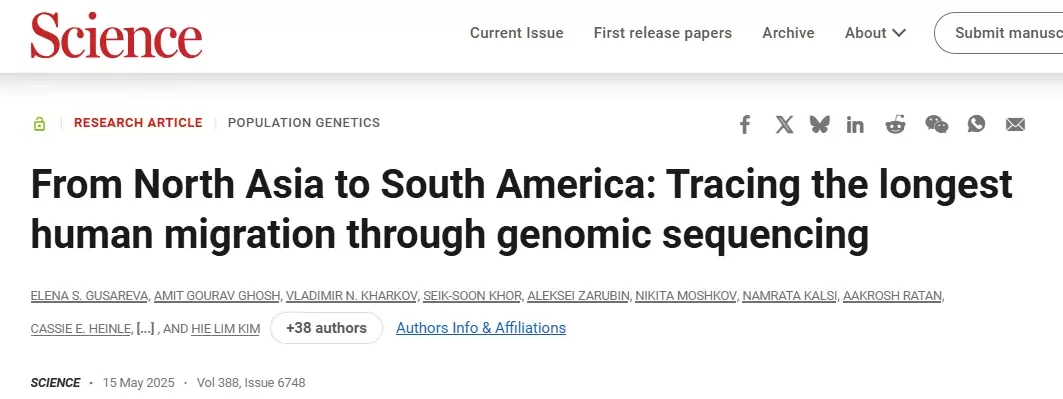Share article on WhatsApp
This screenshot has width=1063, height=399.
coord(976,124)
